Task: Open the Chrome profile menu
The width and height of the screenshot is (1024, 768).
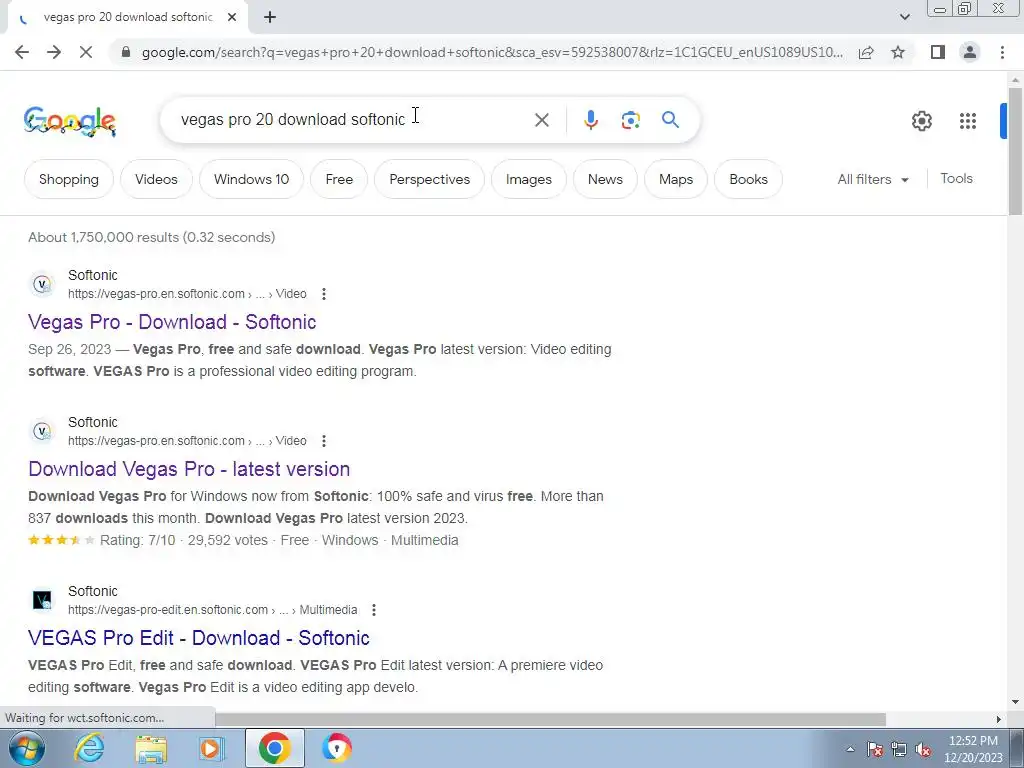Action: coord(970,52)
